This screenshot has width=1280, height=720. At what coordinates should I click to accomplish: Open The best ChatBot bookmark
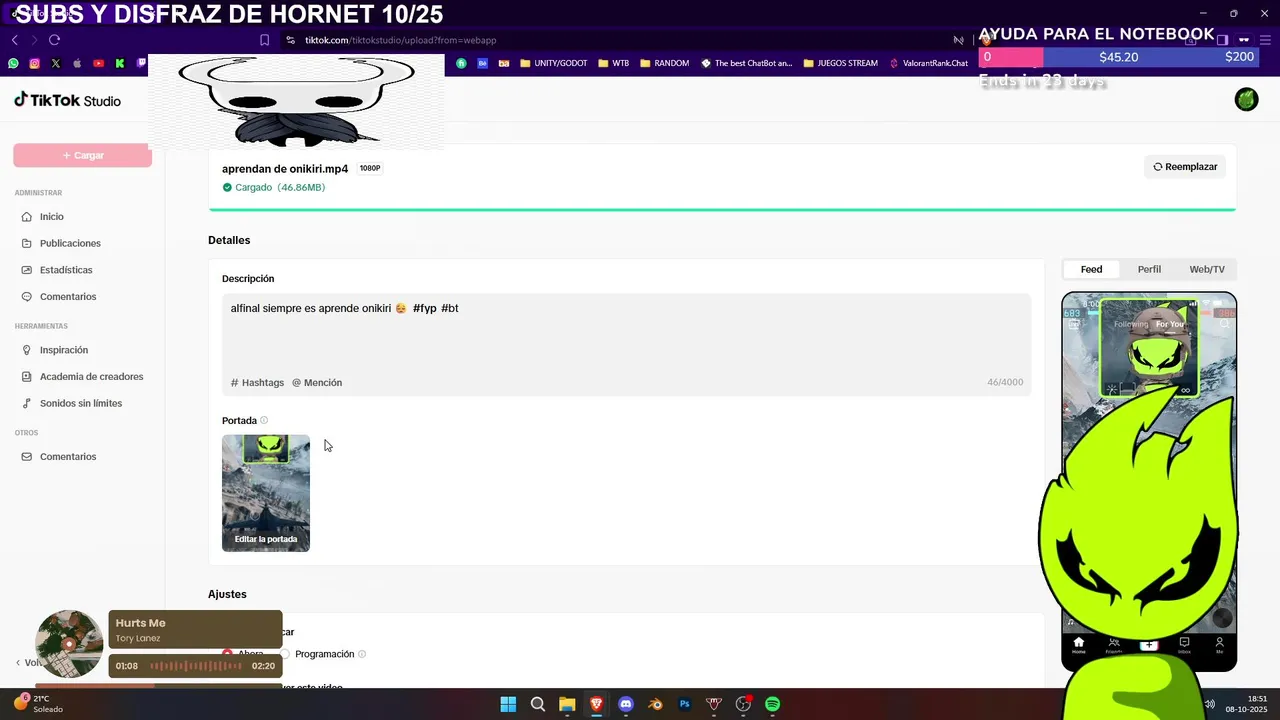tap(747, 63)
